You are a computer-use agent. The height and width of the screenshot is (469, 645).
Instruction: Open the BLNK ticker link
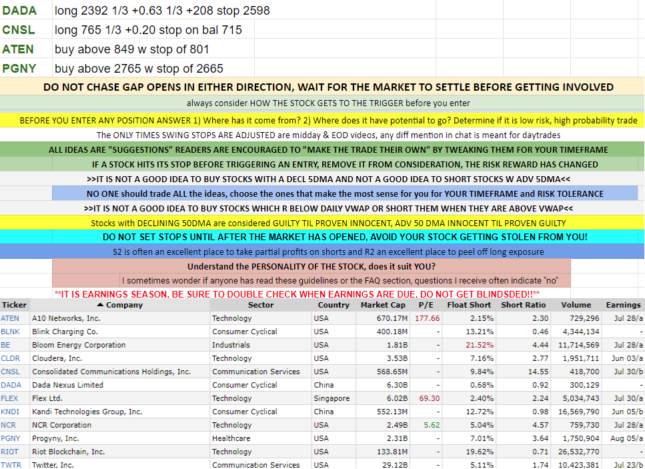pos(10,332)
